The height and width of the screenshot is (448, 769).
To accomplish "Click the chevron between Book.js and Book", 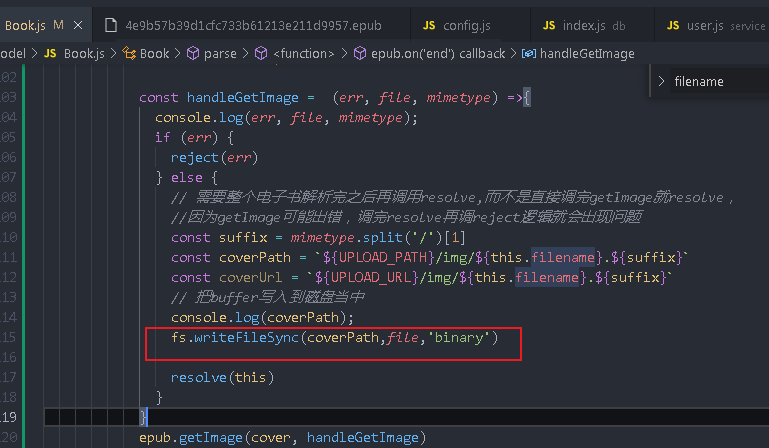I will coord(114,53).
